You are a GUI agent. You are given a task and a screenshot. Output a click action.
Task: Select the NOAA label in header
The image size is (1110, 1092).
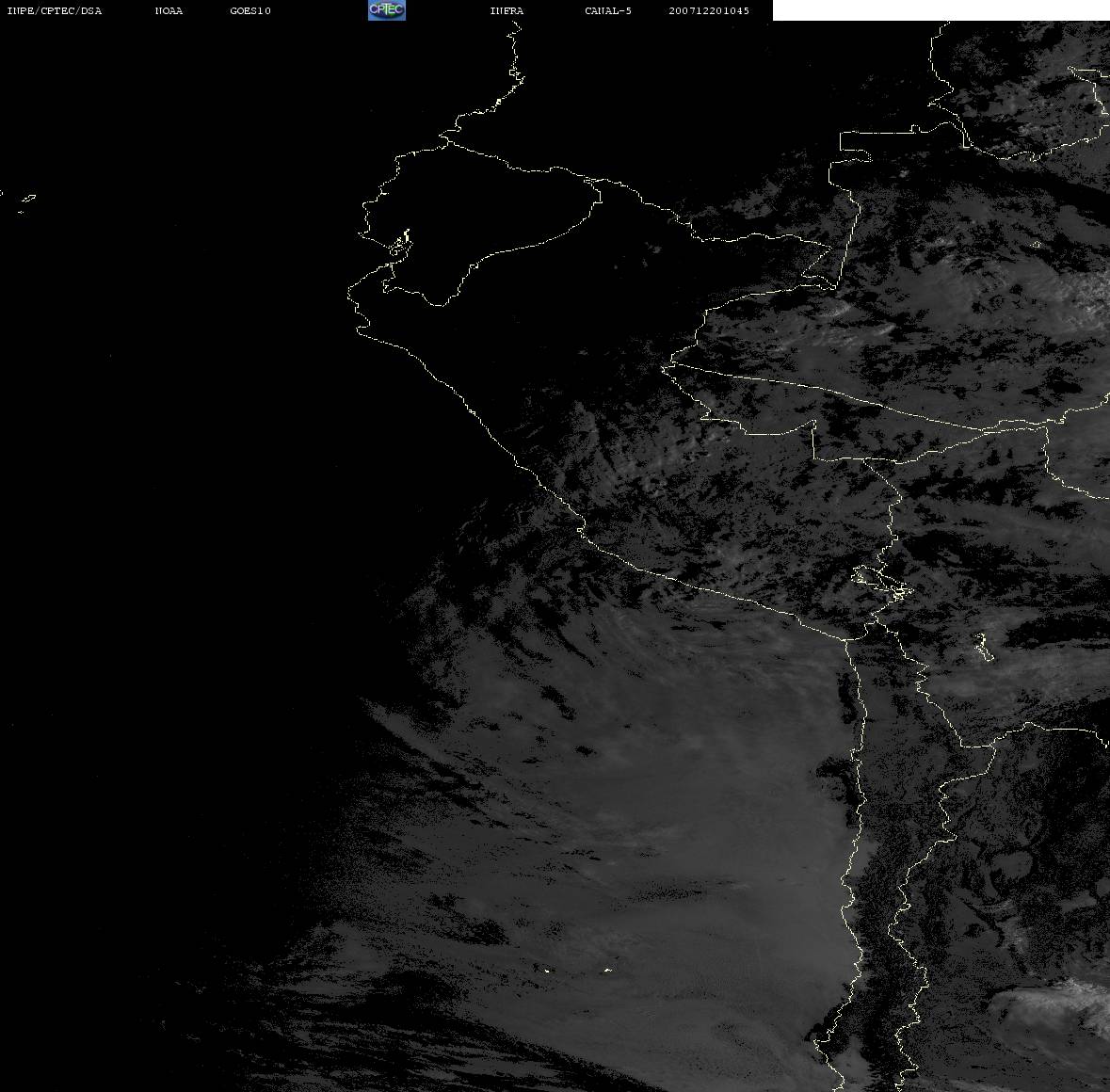point(169,11)
